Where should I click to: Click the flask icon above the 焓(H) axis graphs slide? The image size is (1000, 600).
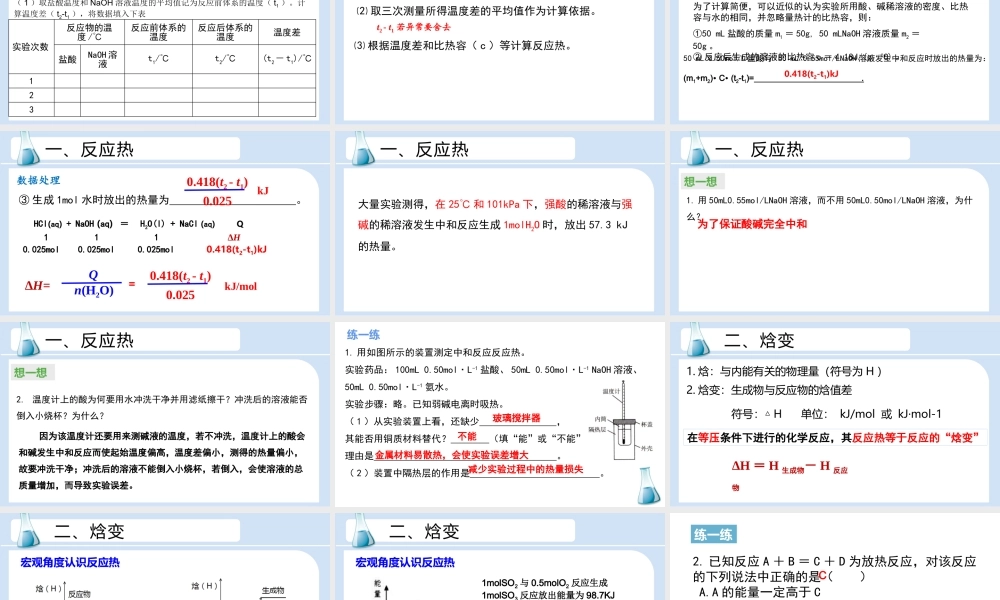coord(27,530)
